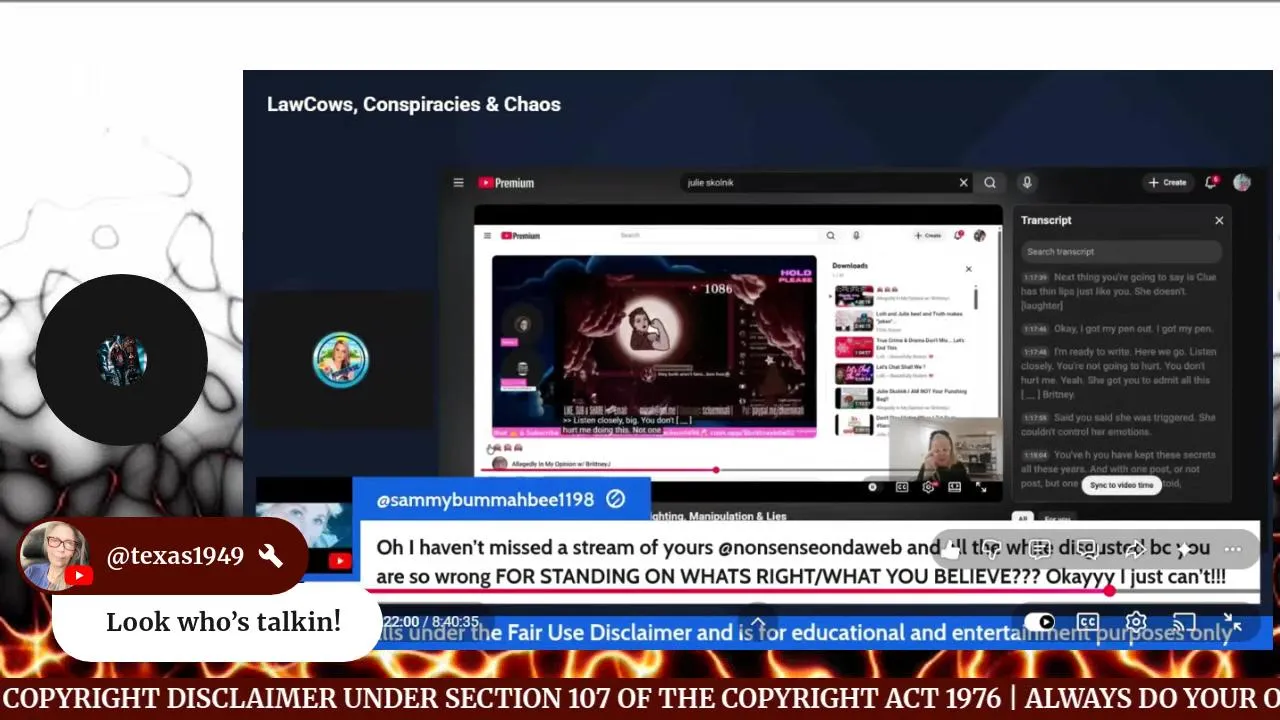1280x720 pixels.
Task: Open the inner page notifications bell
Action: 958,236
